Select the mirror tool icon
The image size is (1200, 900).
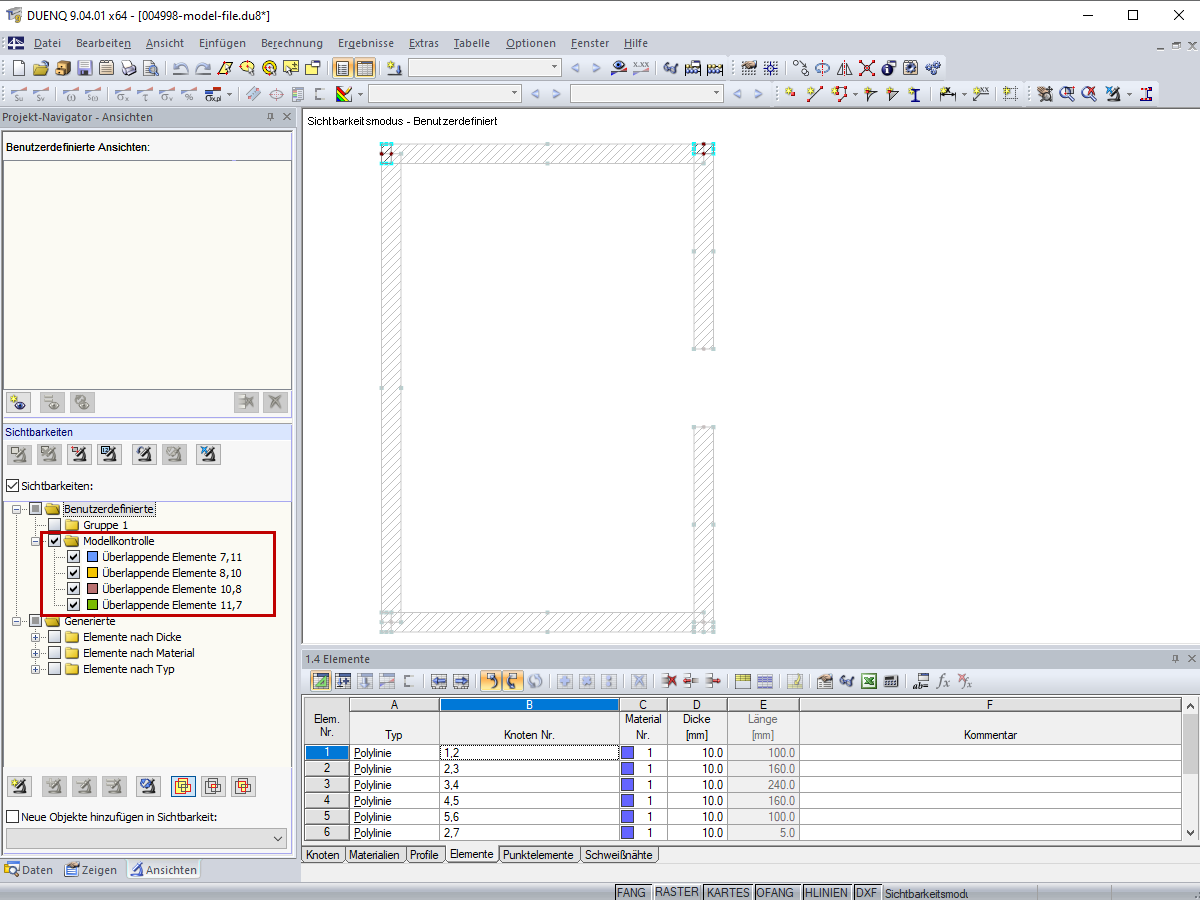pyautogui.click(x=845, y=68)
